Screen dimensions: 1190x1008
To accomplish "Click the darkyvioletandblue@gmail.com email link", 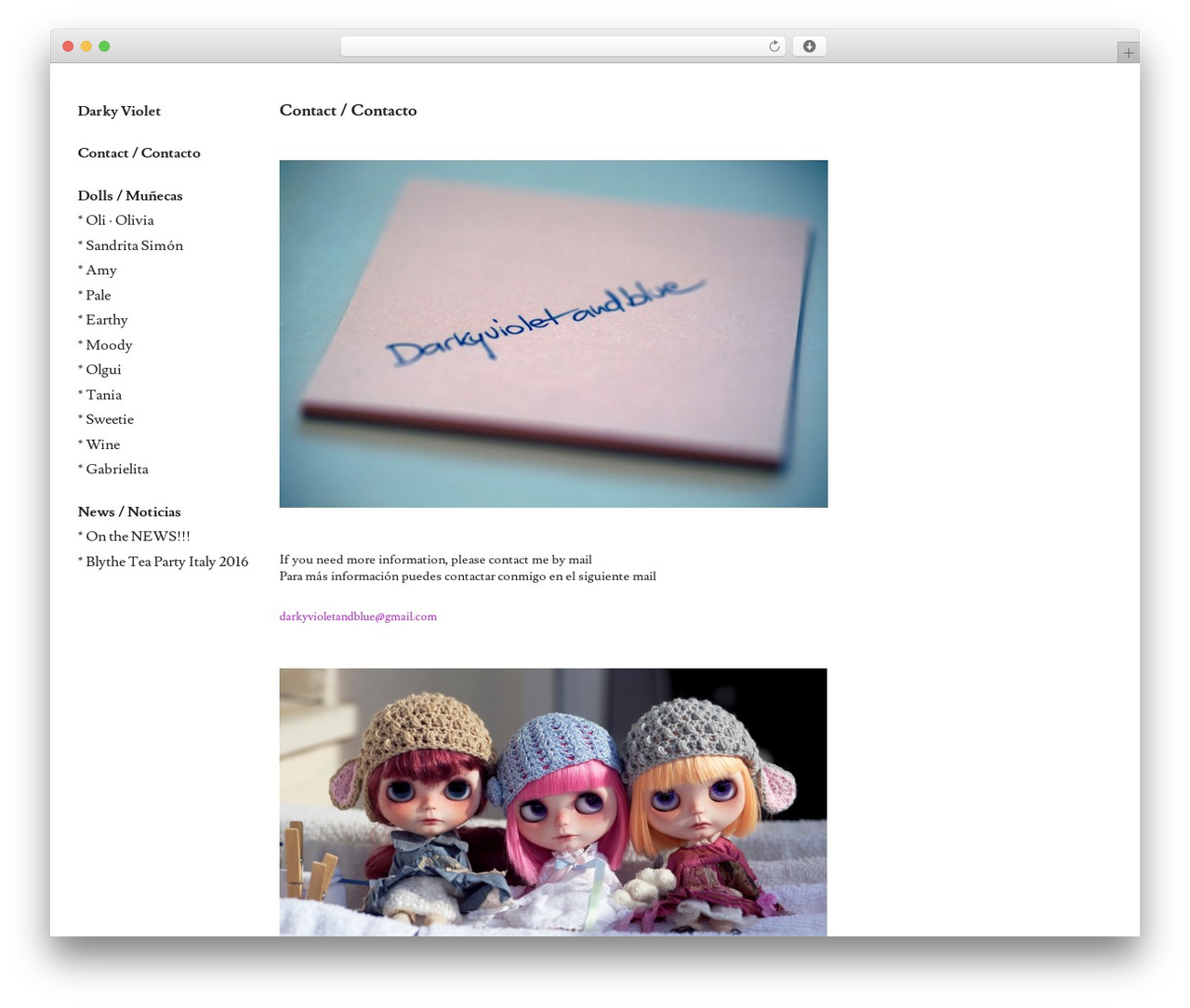I will point(358,617).
